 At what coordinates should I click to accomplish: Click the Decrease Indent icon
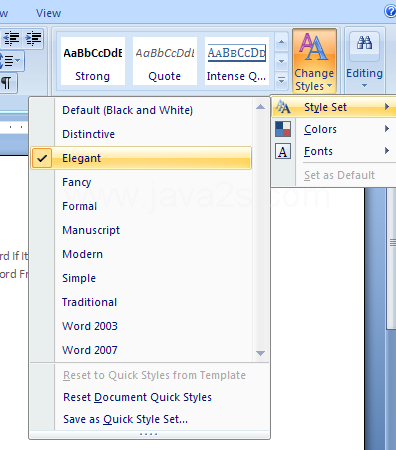pyautogui.click(x=11, y=38)
